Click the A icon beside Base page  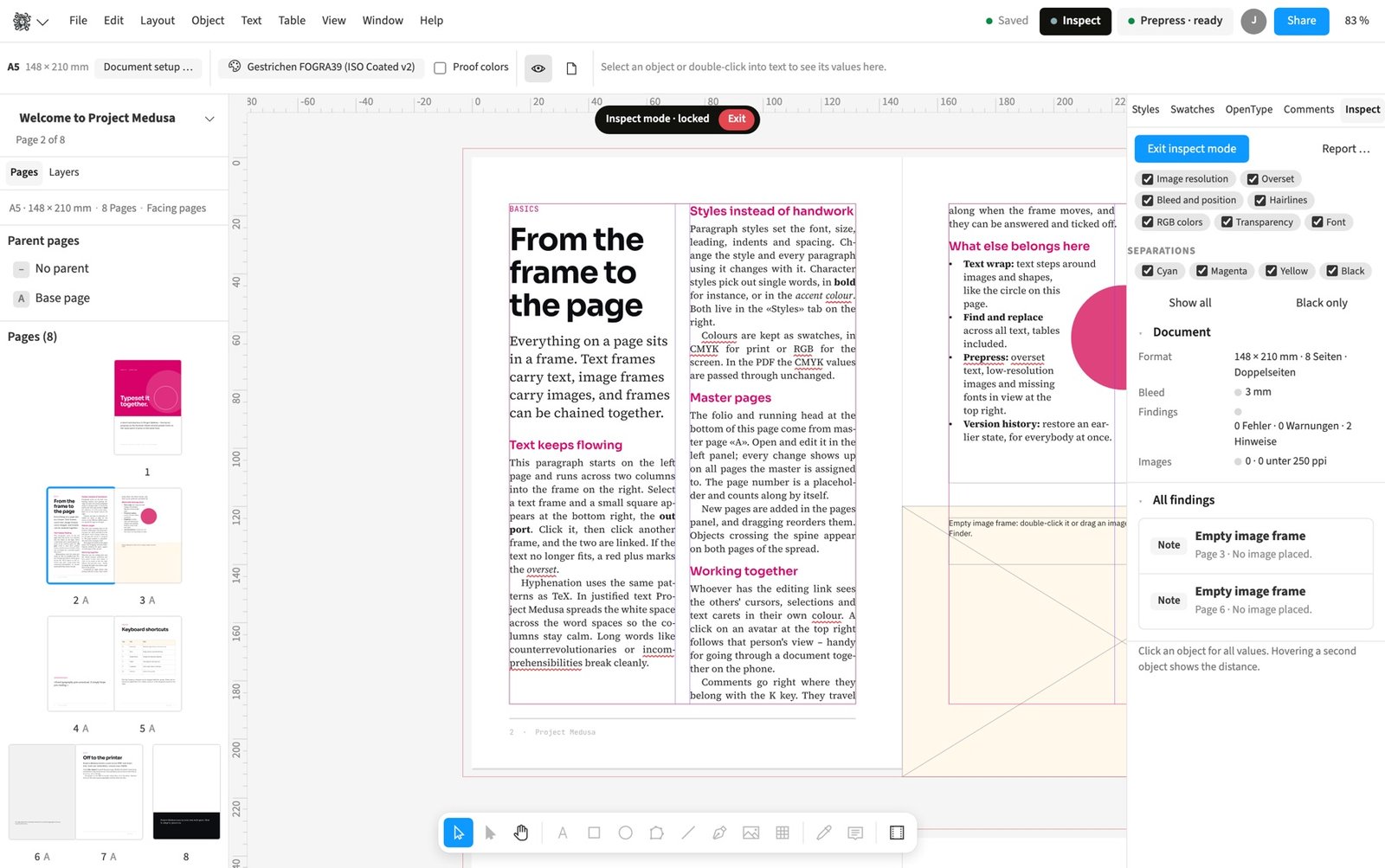click(22, 299)
